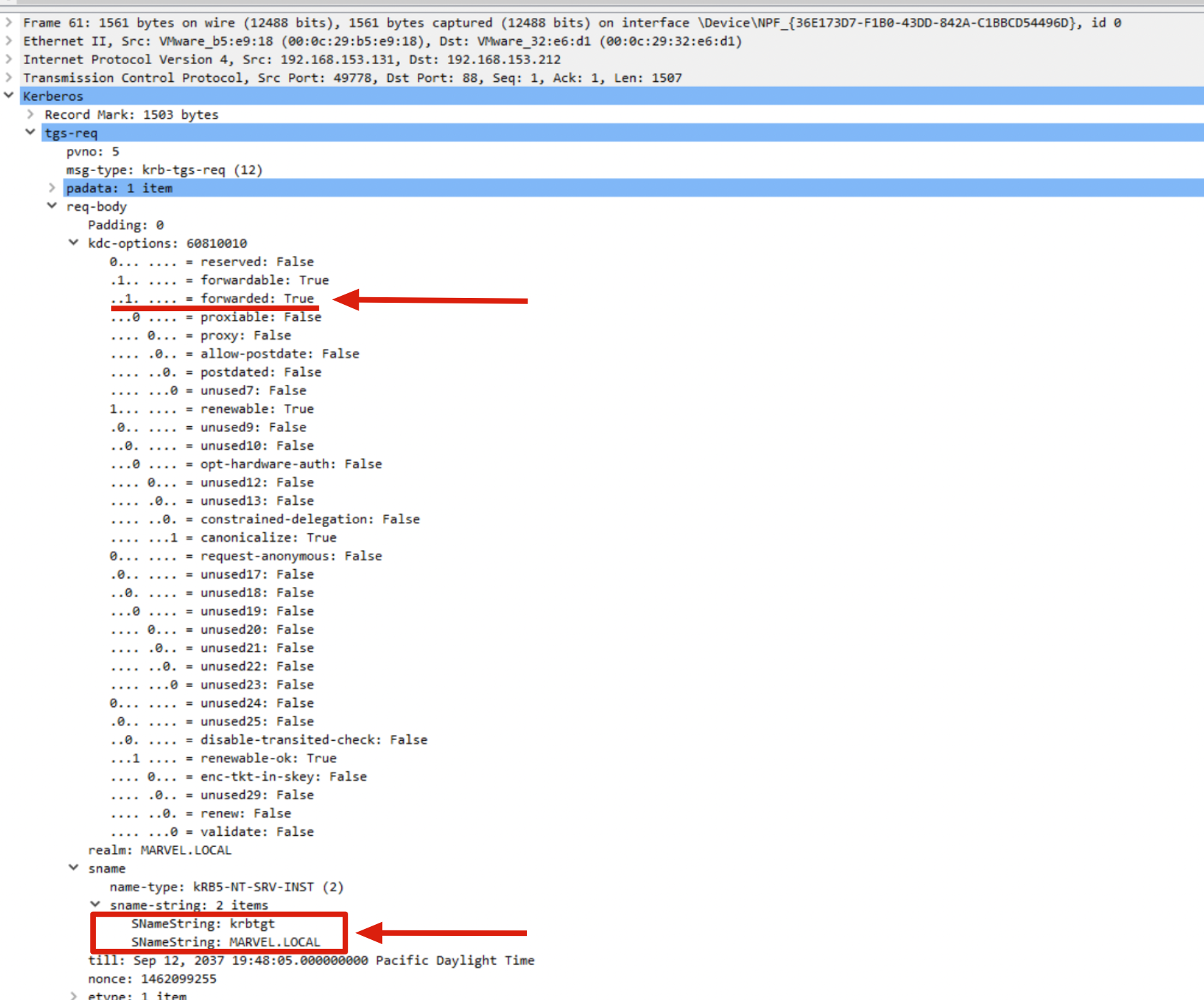
Task: Expand the Frame 61 details row
Action: [x=8, y=23]
